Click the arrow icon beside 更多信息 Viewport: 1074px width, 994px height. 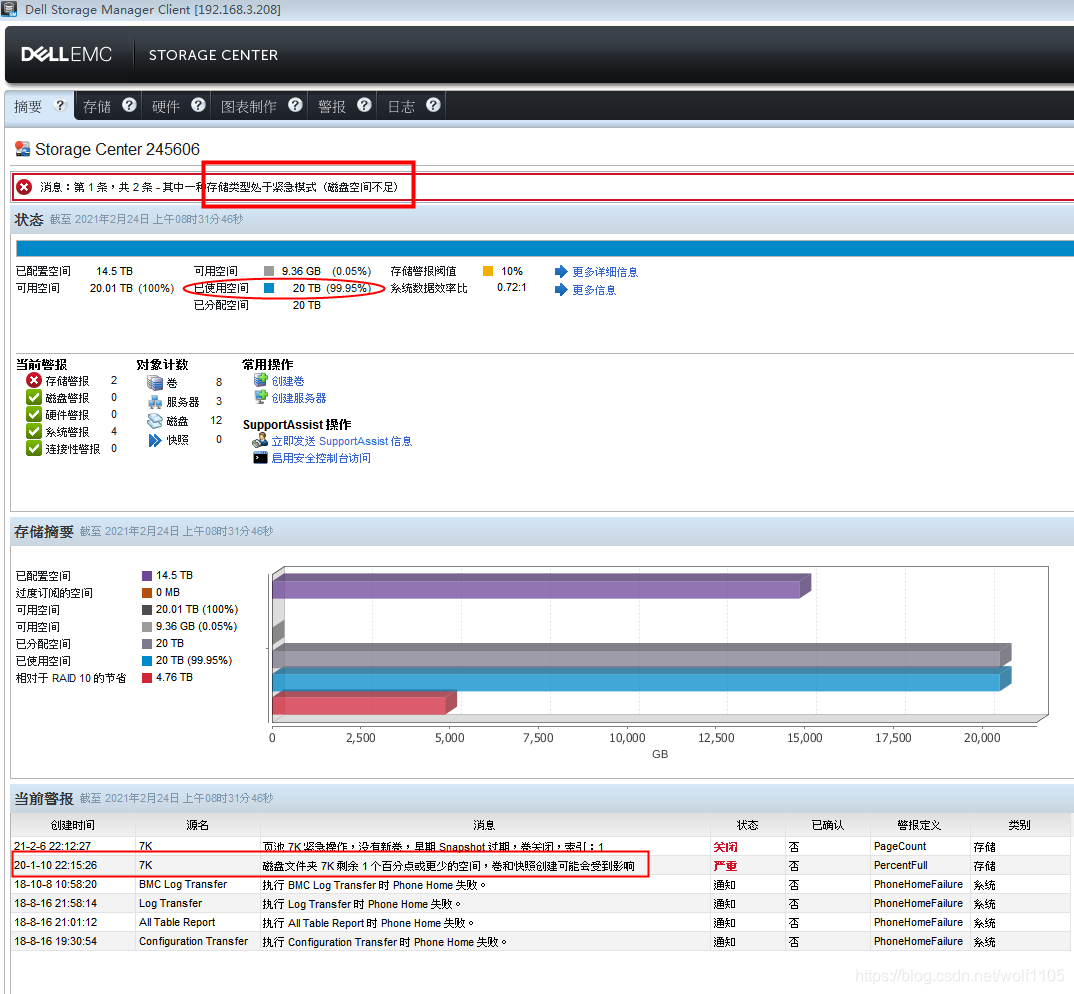pyautogui.click(x=561, y=290)
